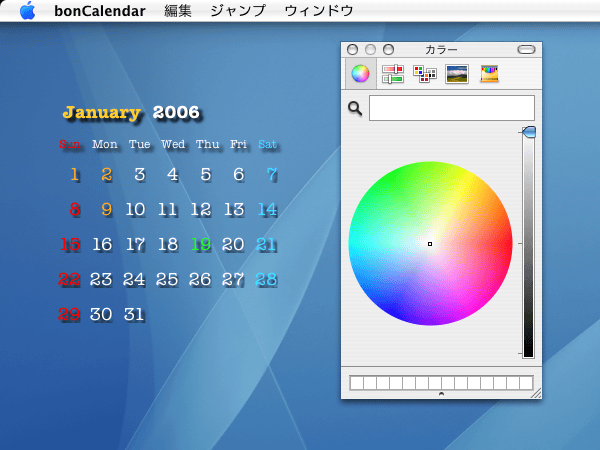Screen dimensions: 600x450
Task: Select green-highlighted January 19
Action: pyautogui.click(x=201, y=245)
